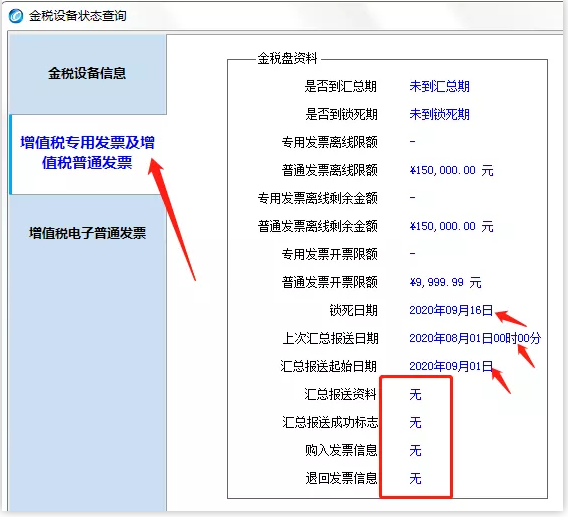Image resolution: width=568 pixels, height=517 pixels.
Task: Click the 锁死日期 label
Action: 353,310
